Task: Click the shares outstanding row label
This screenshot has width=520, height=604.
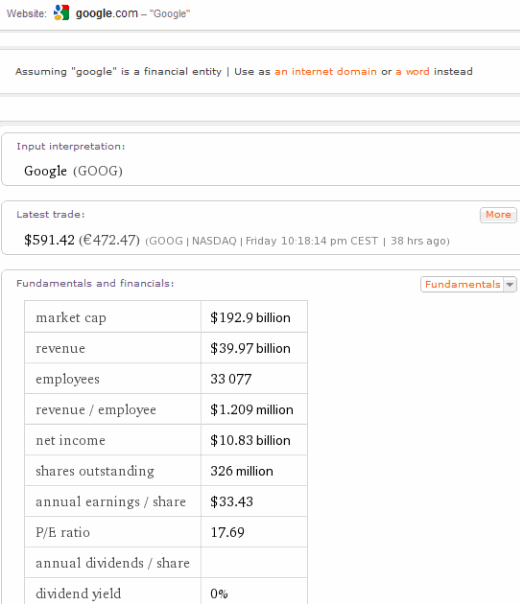Action: [x=95, y=471]
